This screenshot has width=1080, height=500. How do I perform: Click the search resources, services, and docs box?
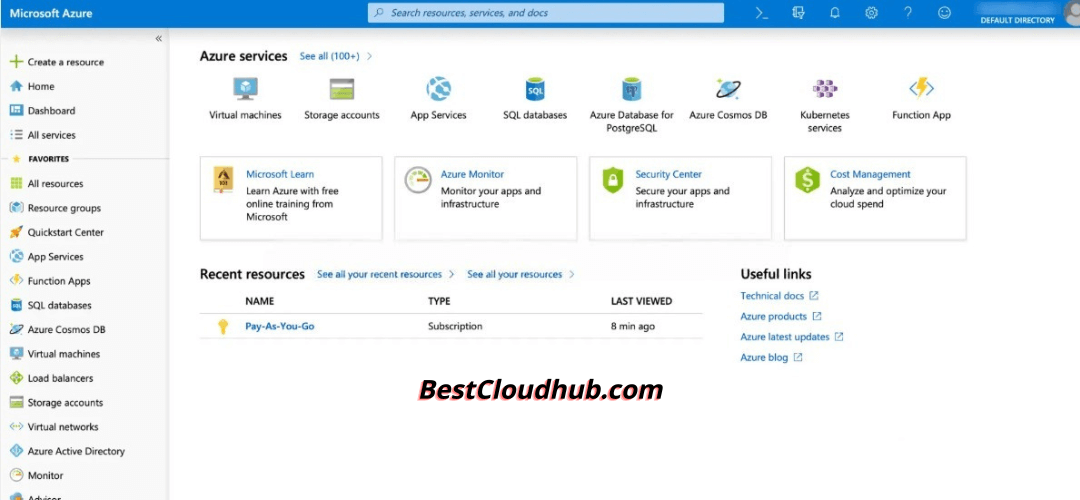[x=546, y=13]
